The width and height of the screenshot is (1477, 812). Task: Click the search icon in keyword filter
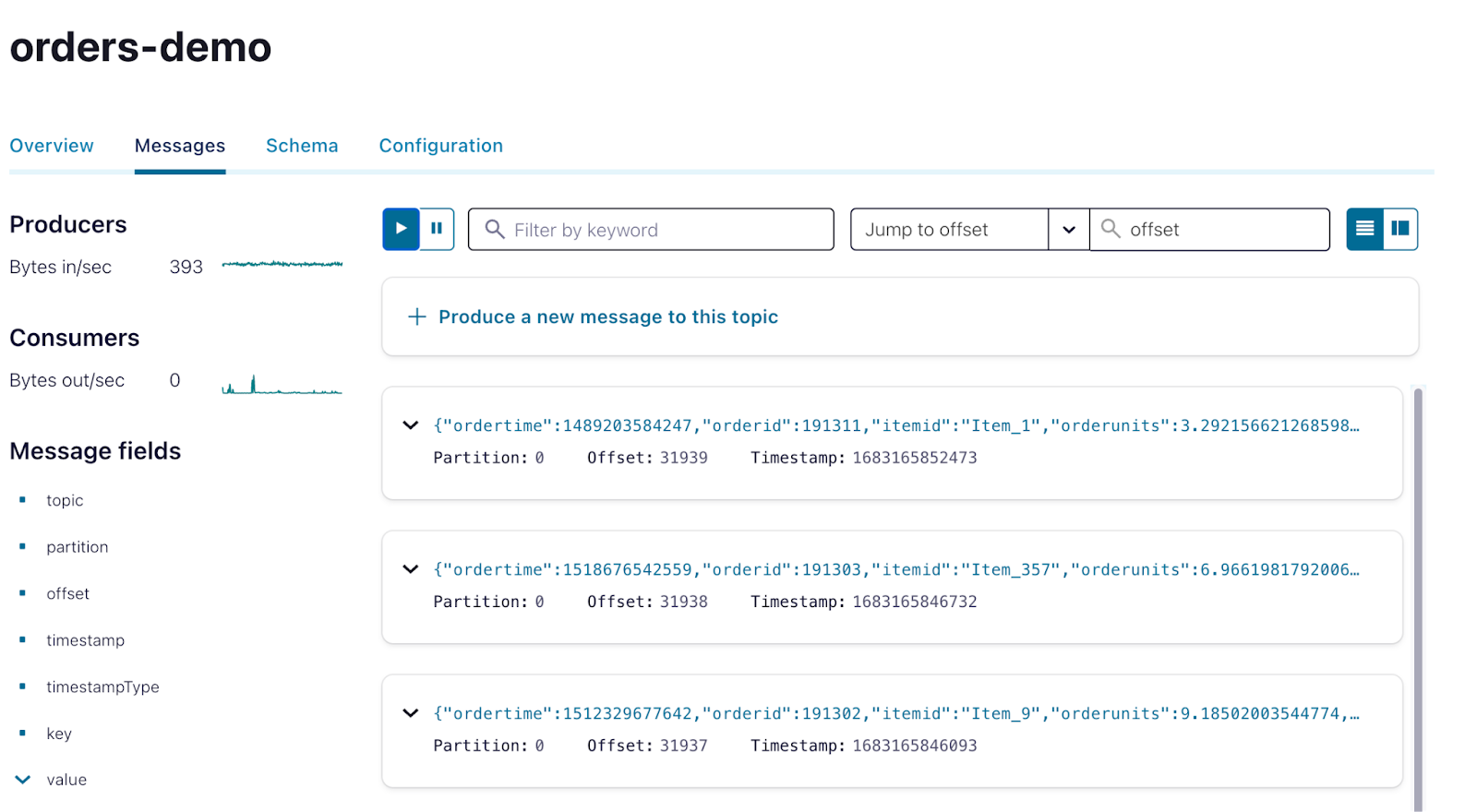tap(495, 229)
